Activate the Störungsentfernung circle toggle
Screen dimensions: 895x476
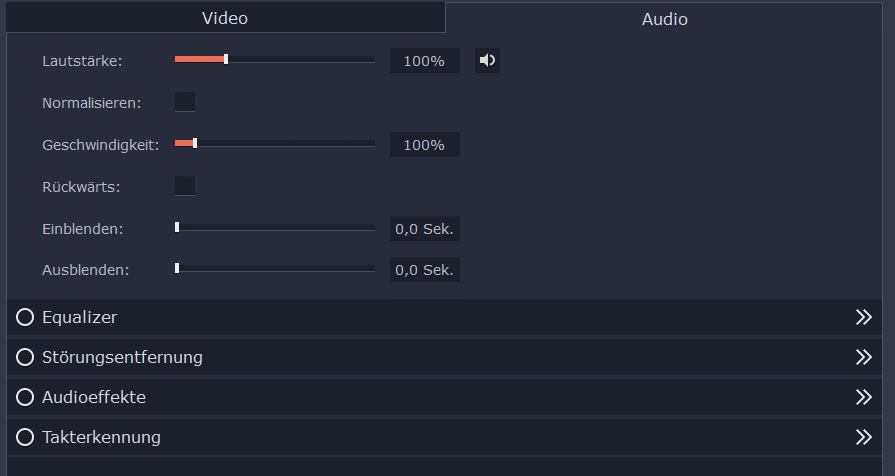pyautogui.click(x=25, y=357)
